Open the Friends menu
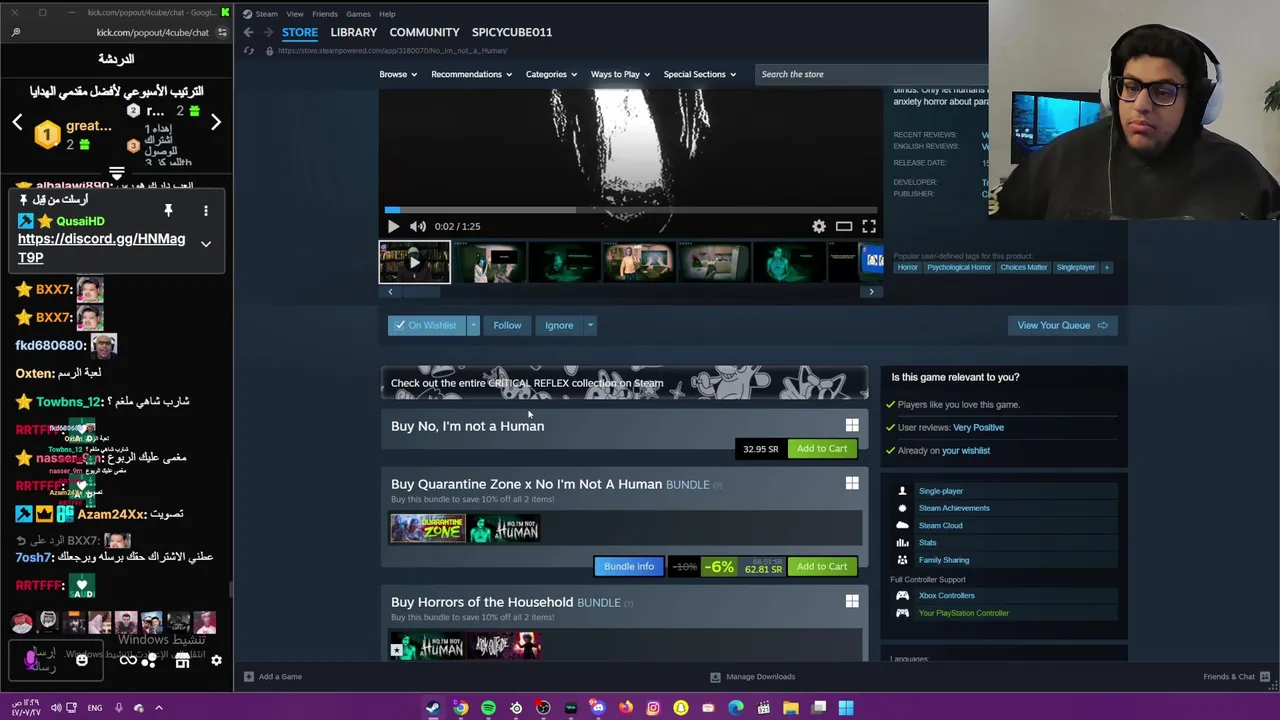 pyautogui.click(x=325, y=14)
